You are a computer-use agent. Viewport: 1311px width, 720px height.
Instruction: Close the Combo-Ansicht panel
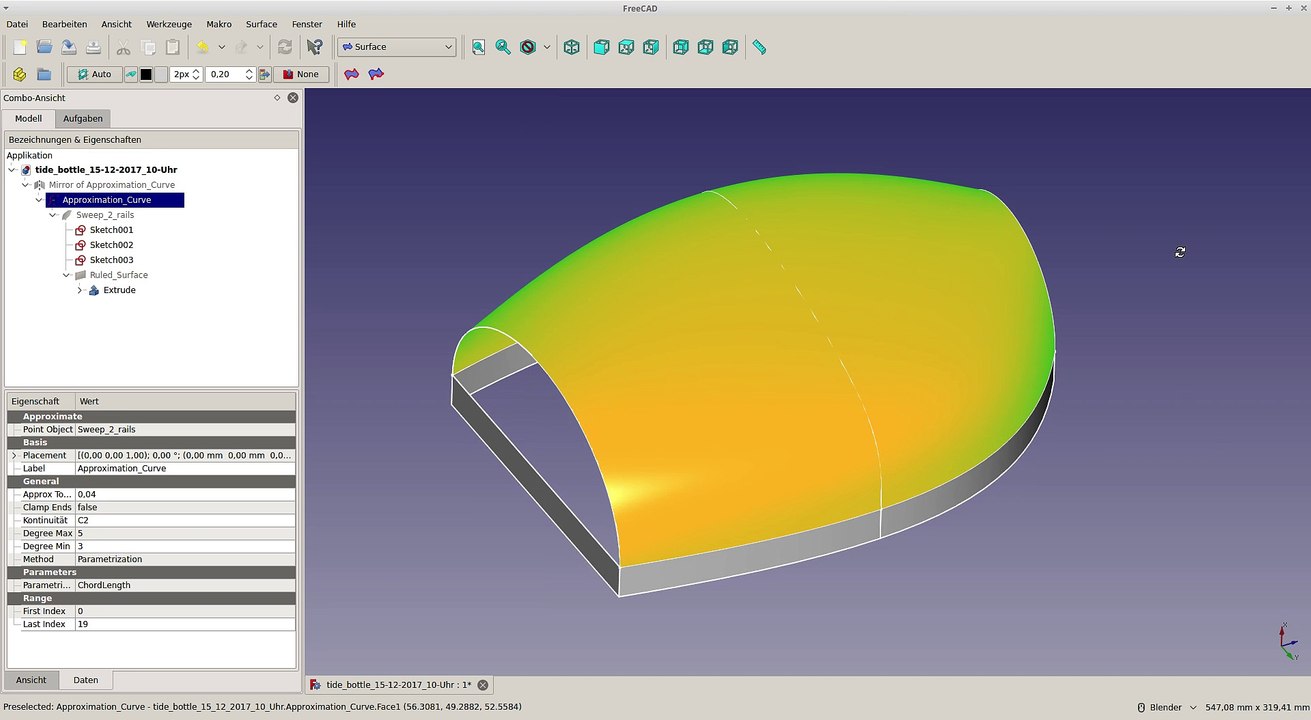point(293,98)
